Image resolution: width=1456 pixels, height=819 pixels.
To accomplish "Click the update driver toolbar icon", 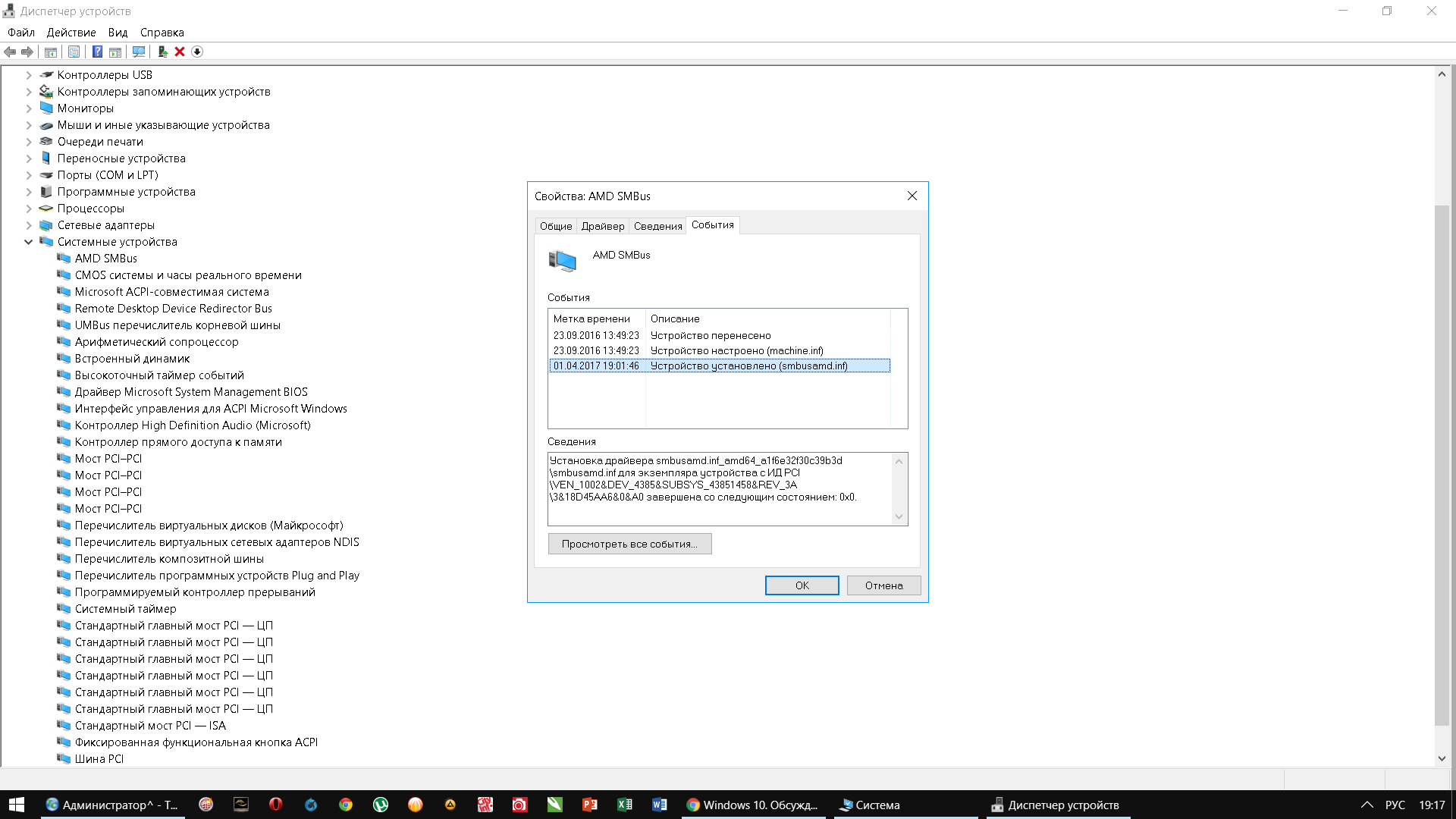I will (162, 52).
